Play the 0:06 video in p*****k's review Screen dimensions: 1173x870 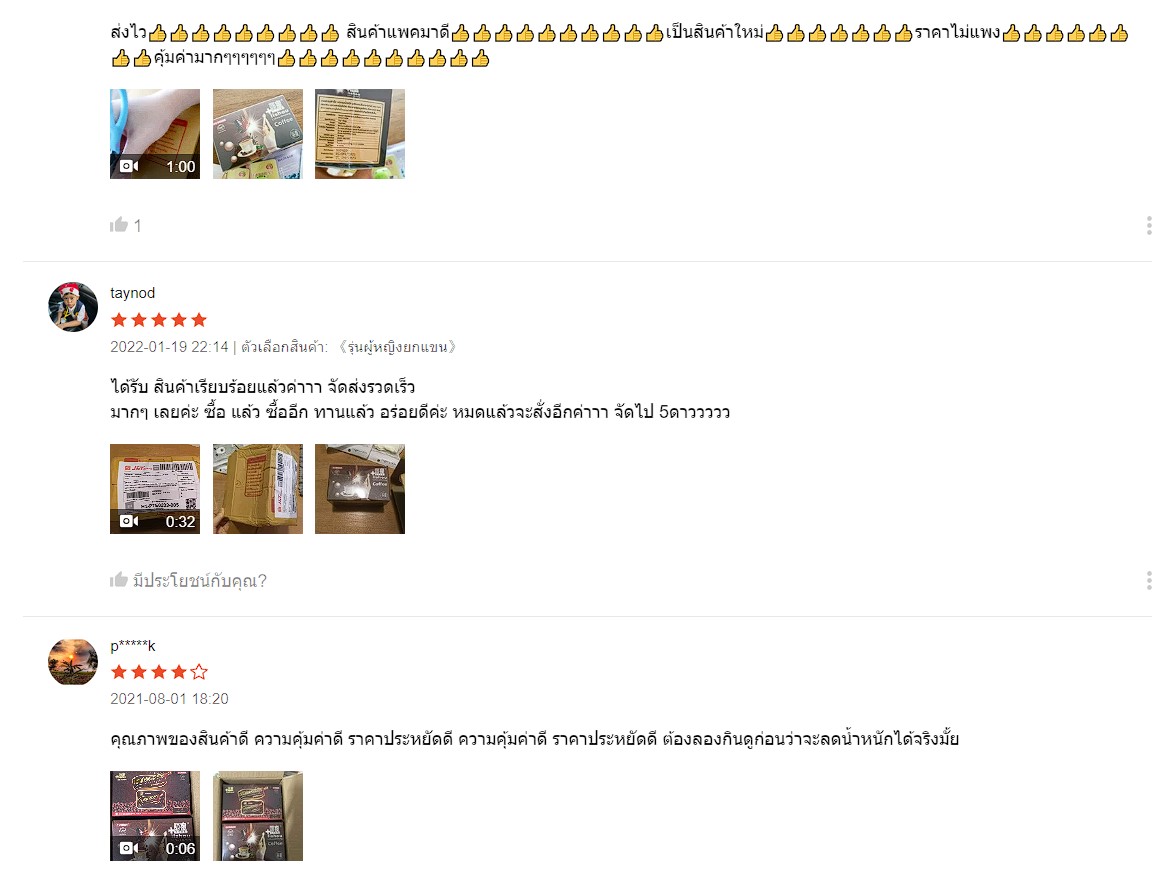pos(155,815)
